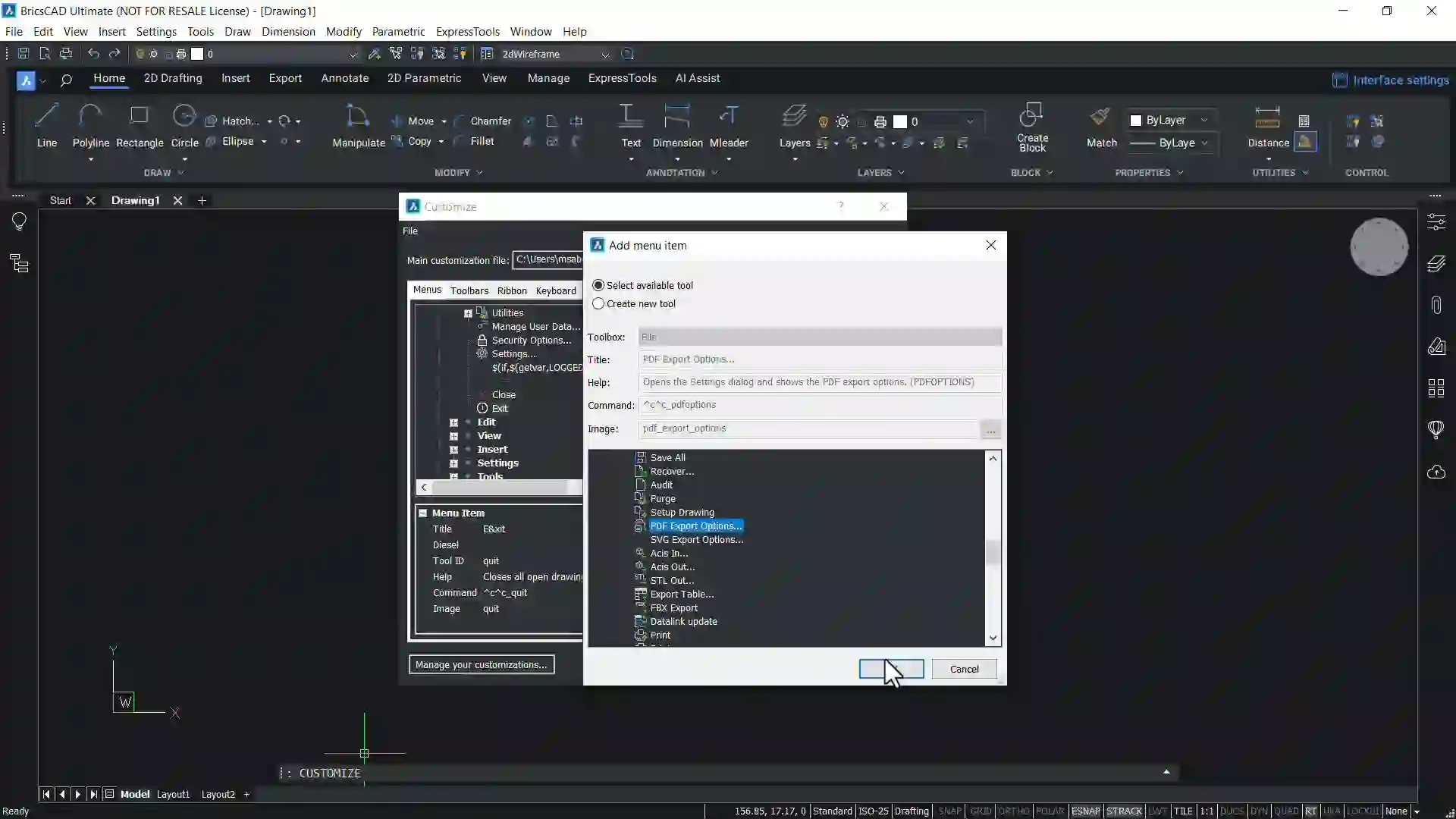This screenshot has height=819, width=1456.
Task: Switch to the 2D Drafting ribbon tab
Action: coord(173,78)
